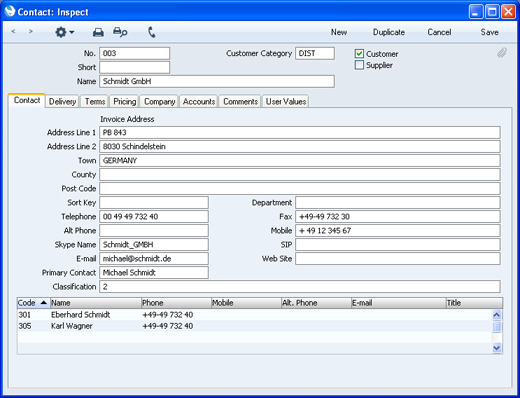520x398 pixels.
Task: Switch to the Company tab
Action: 160,101
